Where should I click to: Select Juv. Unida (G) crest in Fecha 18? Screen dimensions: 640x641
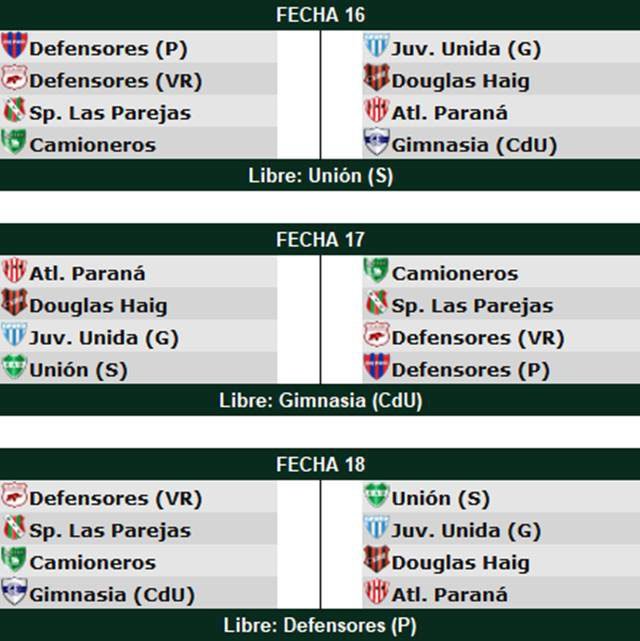coord(376,529)
